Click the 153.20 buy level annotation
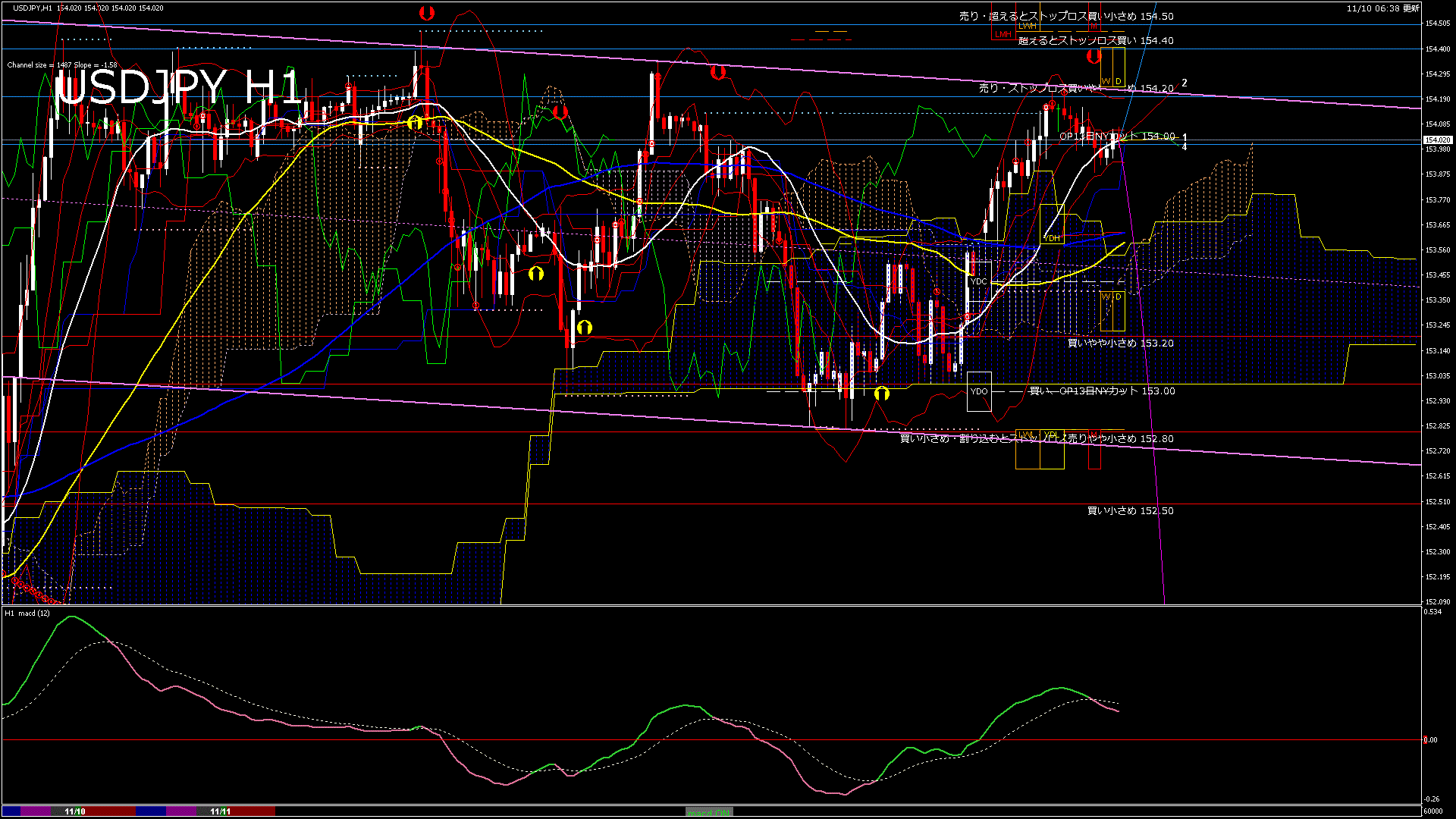 (1120, 344)
